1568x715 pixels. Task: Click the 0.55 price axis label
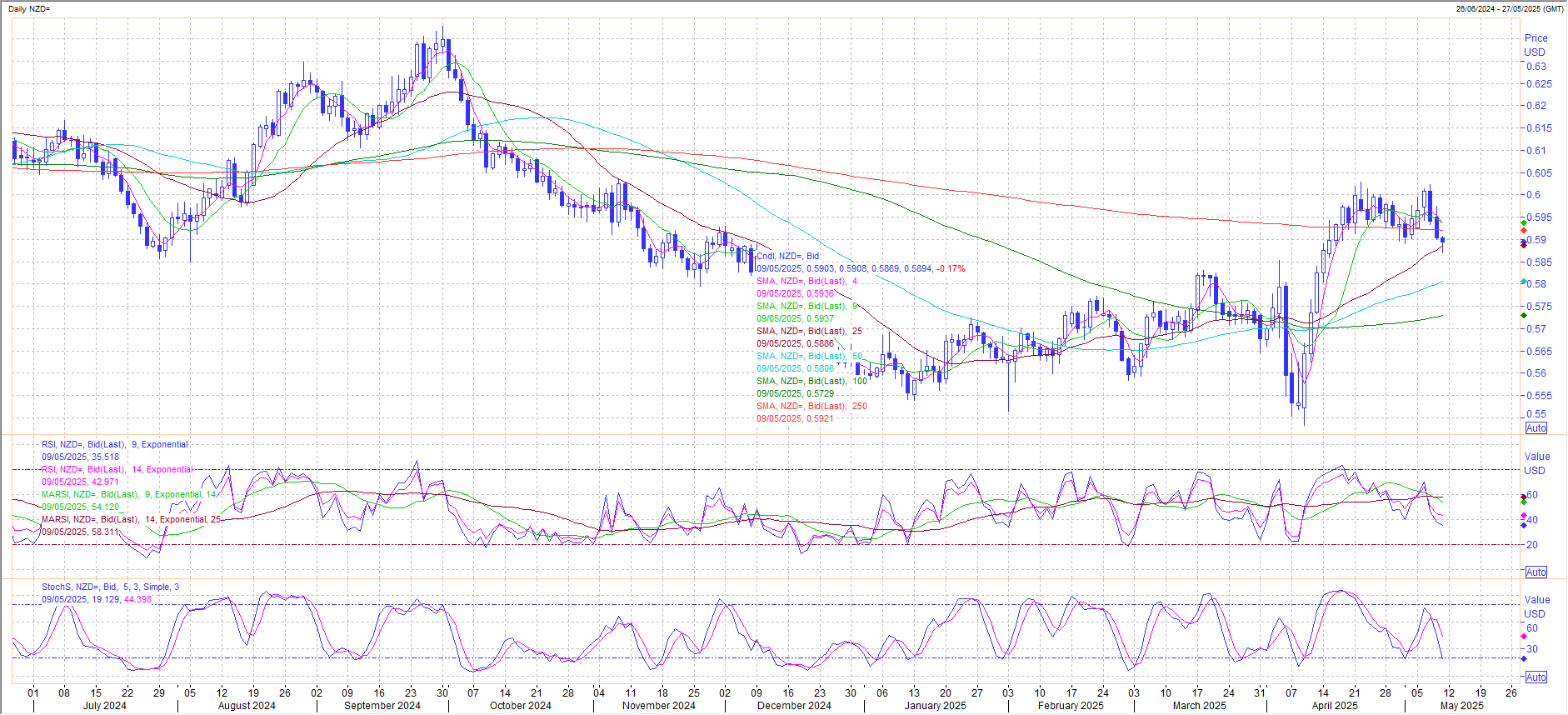point(1536,414)
